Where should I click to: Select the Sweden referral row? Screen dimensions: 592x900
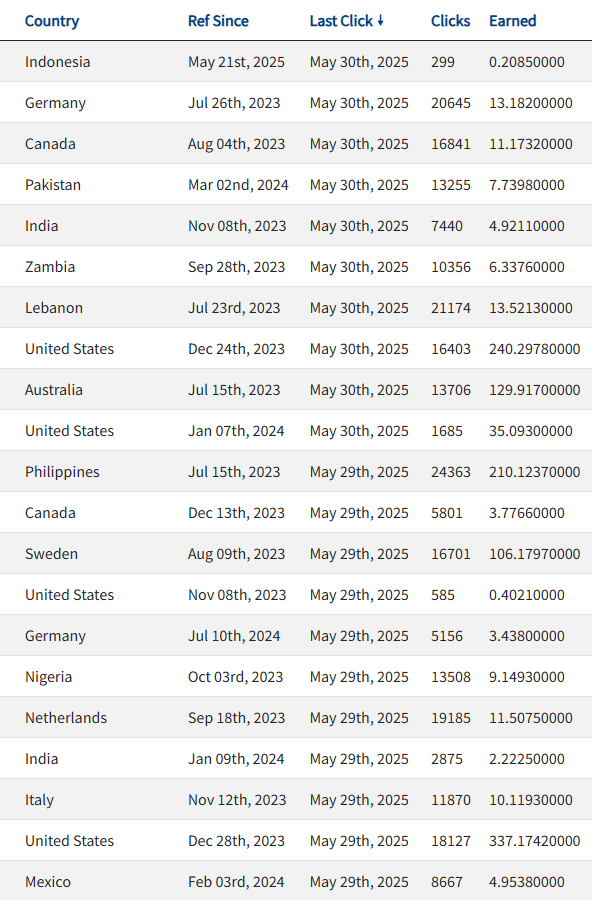coord(296,553)
